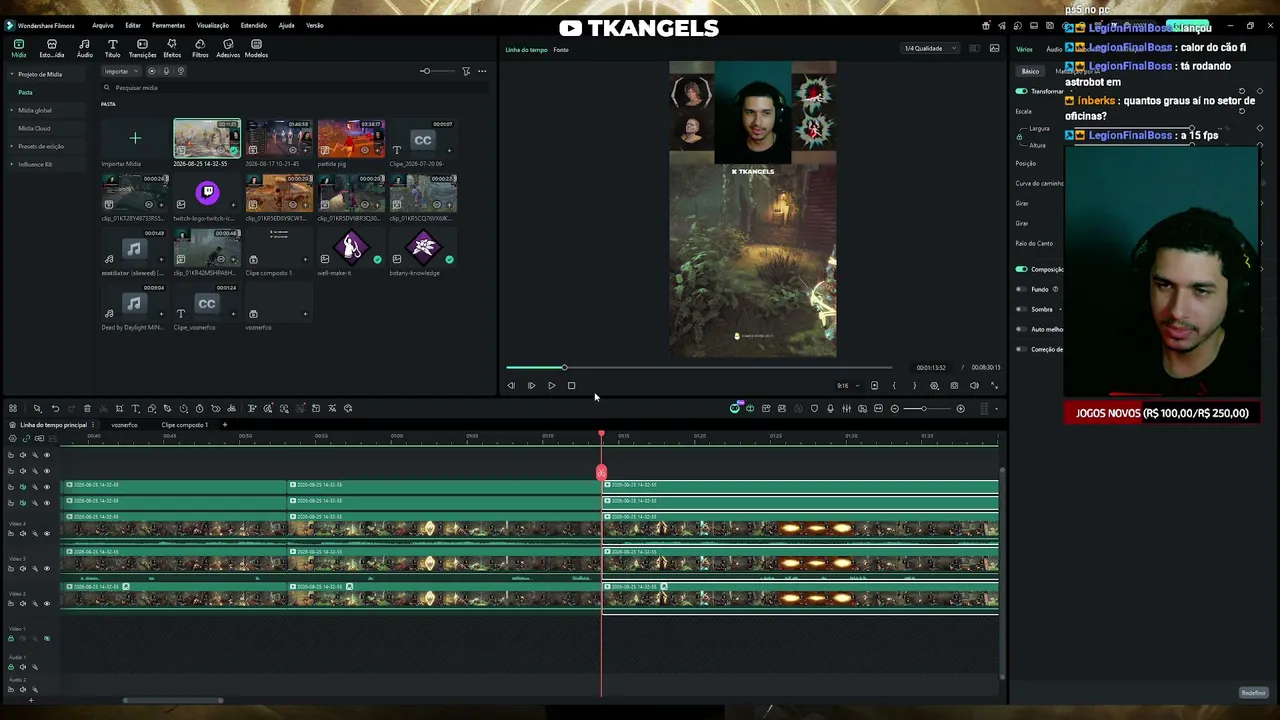Open the 1/4 Qualidade dropdown
1280x720 pixels.
point(930,48)
